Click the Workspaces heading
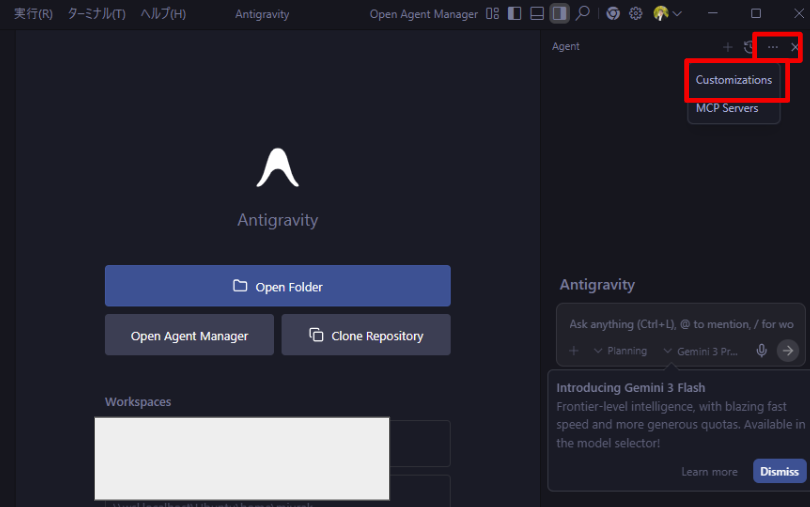Viewport: 810px width, 507px height. (x=138, y=402)
